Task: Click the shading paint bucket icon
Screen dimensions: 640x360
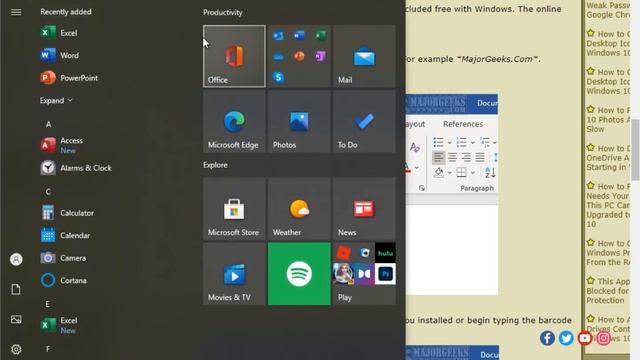Action: tap(439, 172)
